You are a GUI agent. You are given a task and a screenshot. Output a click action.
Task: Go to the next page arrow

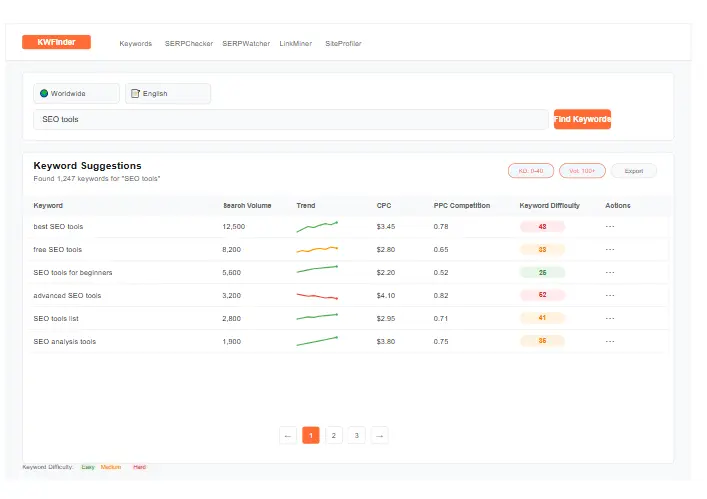(x=380, y=435)
